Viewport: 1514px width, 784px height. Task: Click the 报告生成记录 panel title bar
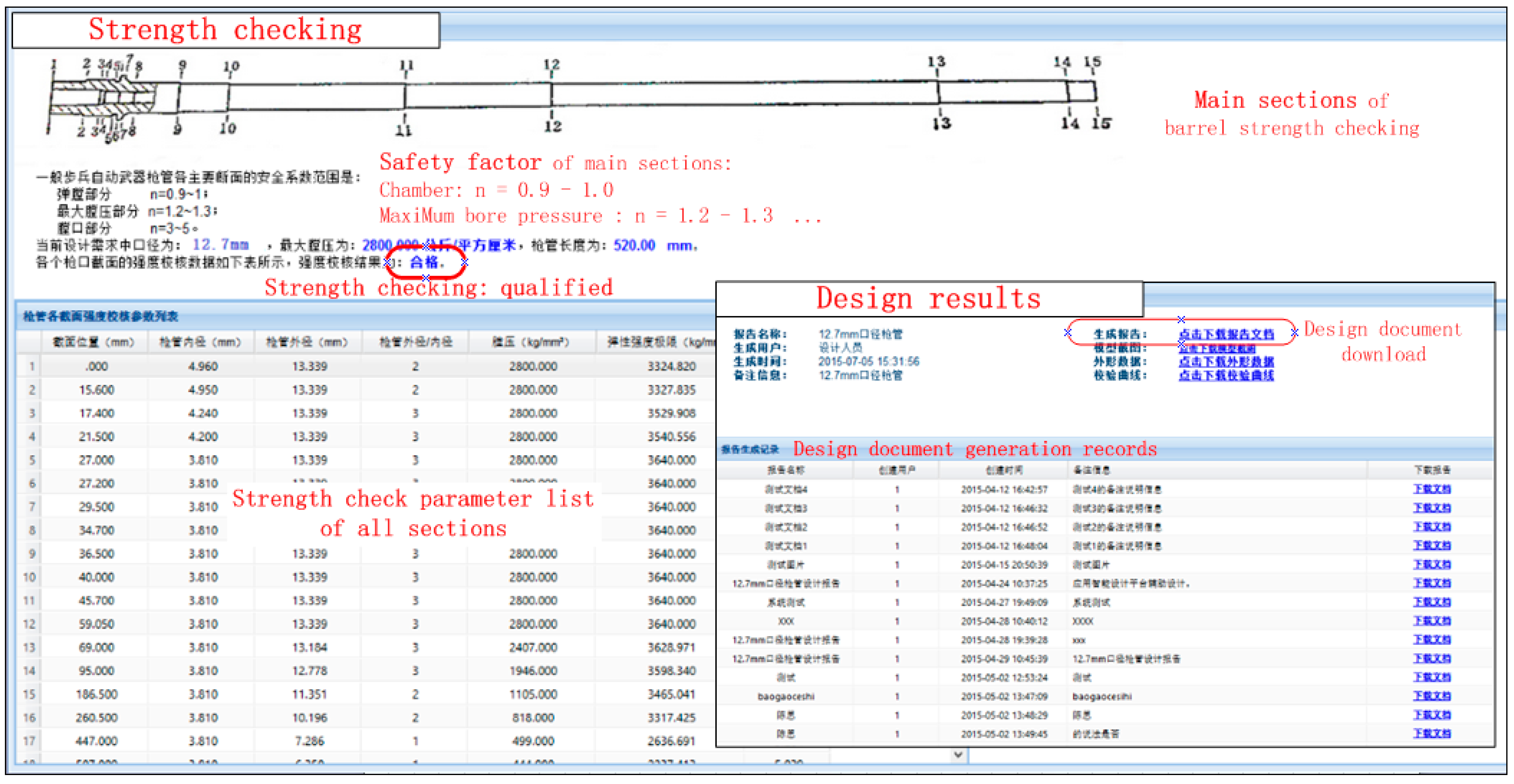(x=750, y=450)
